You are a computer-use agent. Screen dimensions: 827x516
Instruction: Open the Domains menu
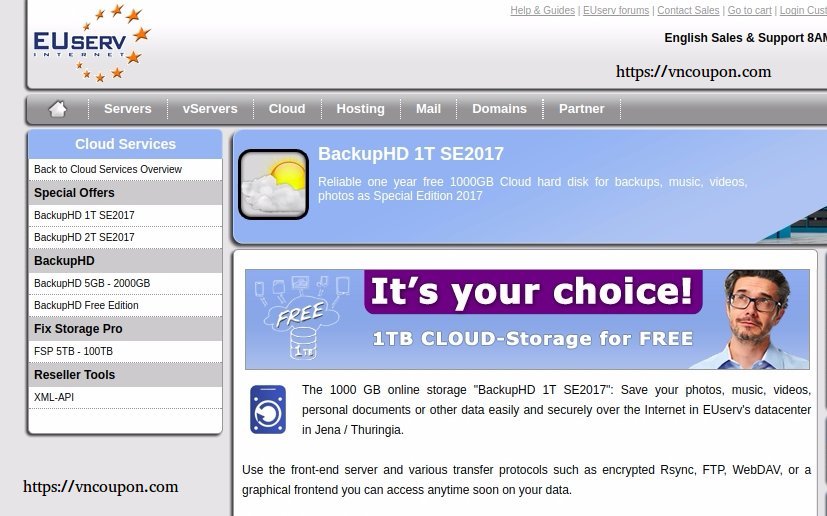(499, 109)
